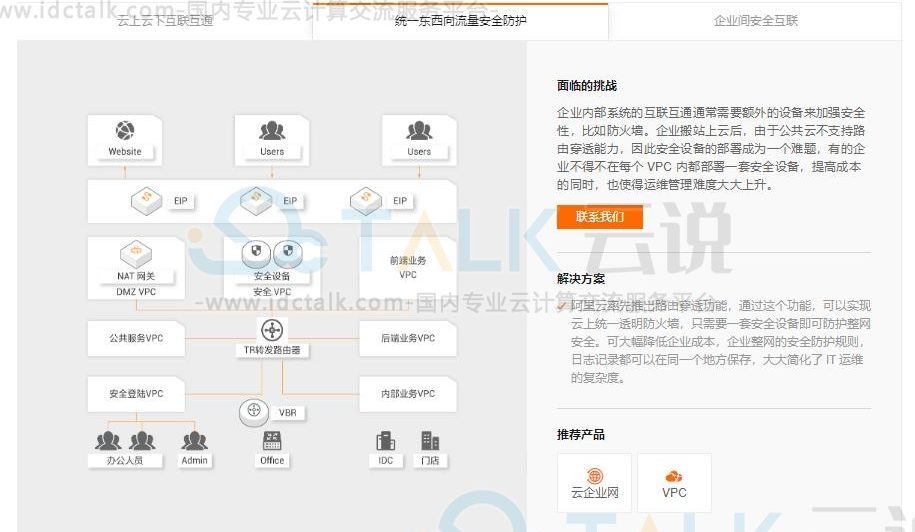Viewport: 915px width, 532px height.
Task: Click the 前端业务 VPC box
Action: point(408,268)
